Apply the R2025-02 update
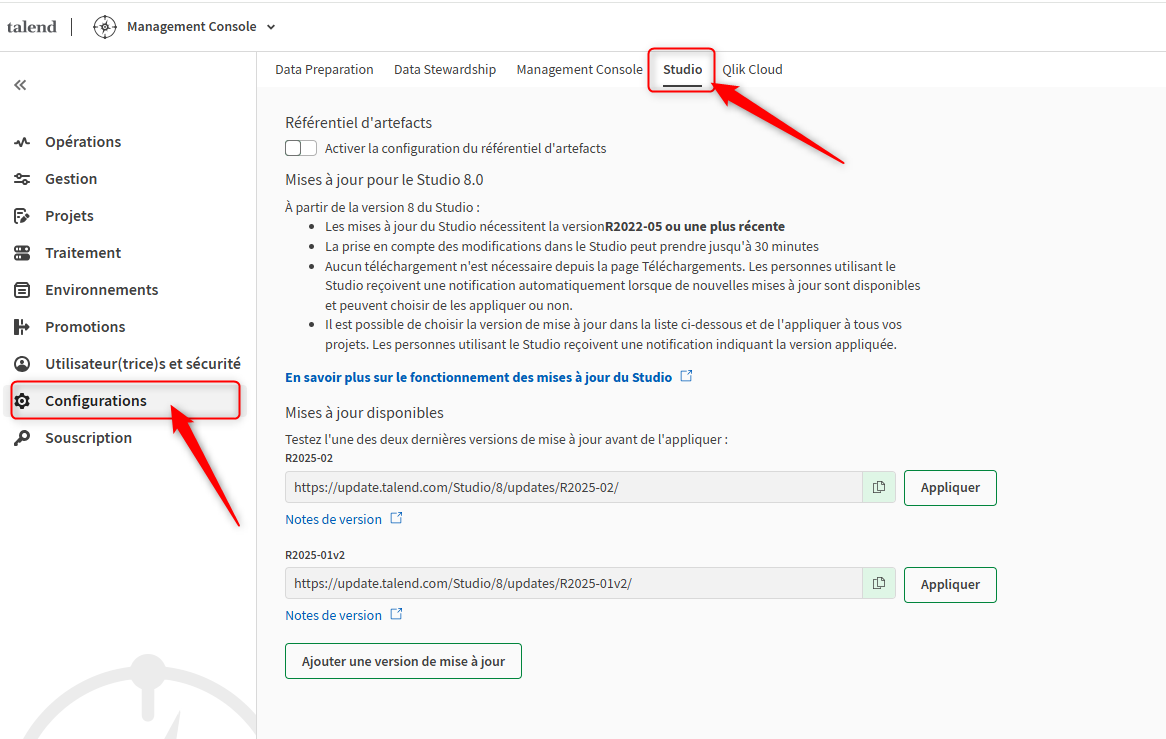The height and width of the screenshot is (739, 1166). coord(949,487)
